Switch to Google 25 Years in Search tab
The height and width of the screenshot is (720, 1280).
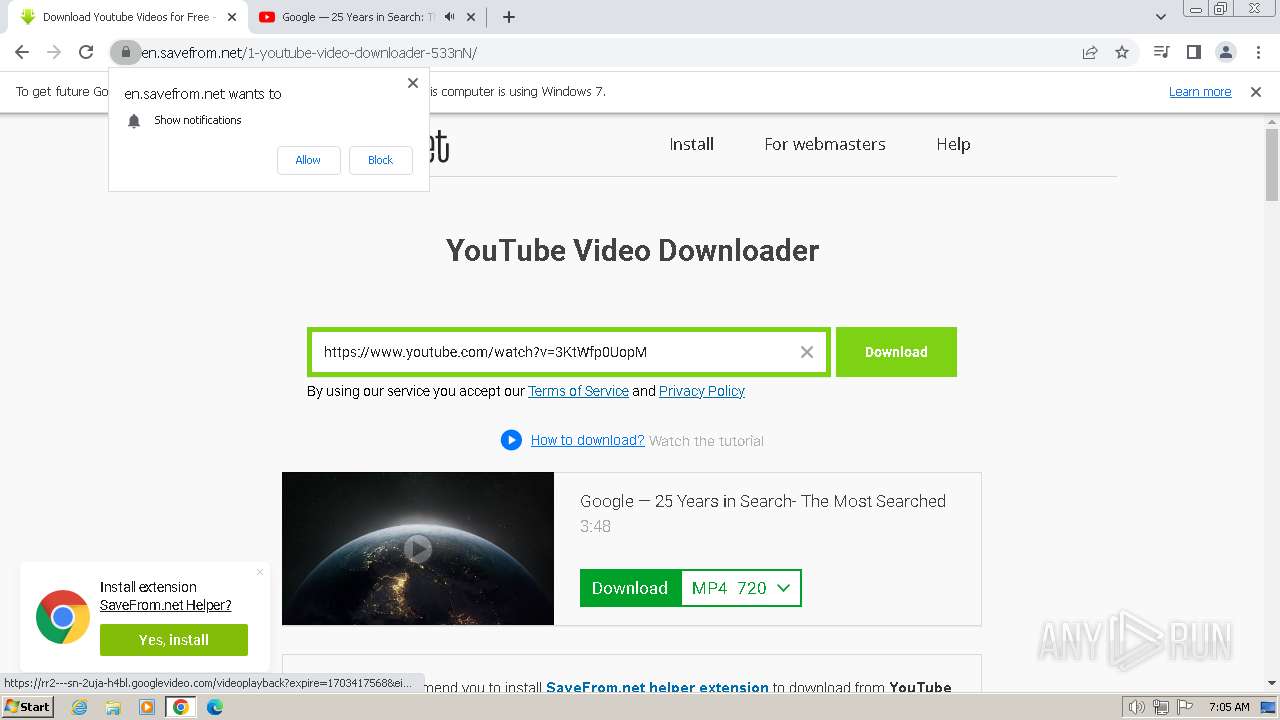tap(358, 17)
